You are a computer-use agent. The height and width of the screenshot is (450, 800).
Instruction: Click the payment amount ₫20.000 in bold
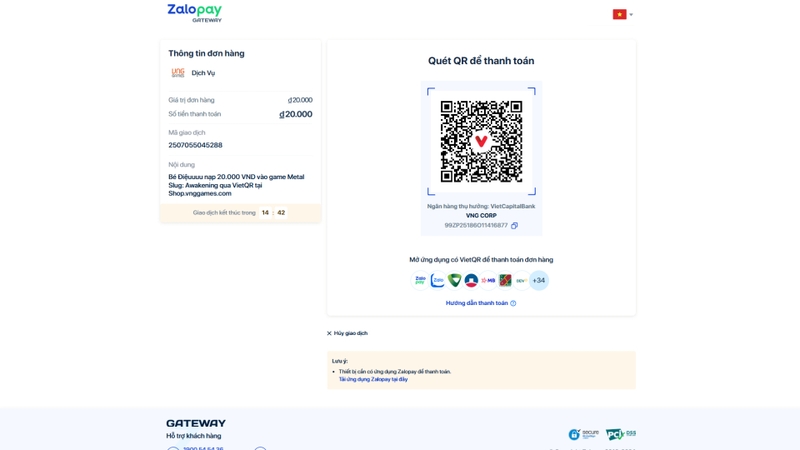[296, 114]
